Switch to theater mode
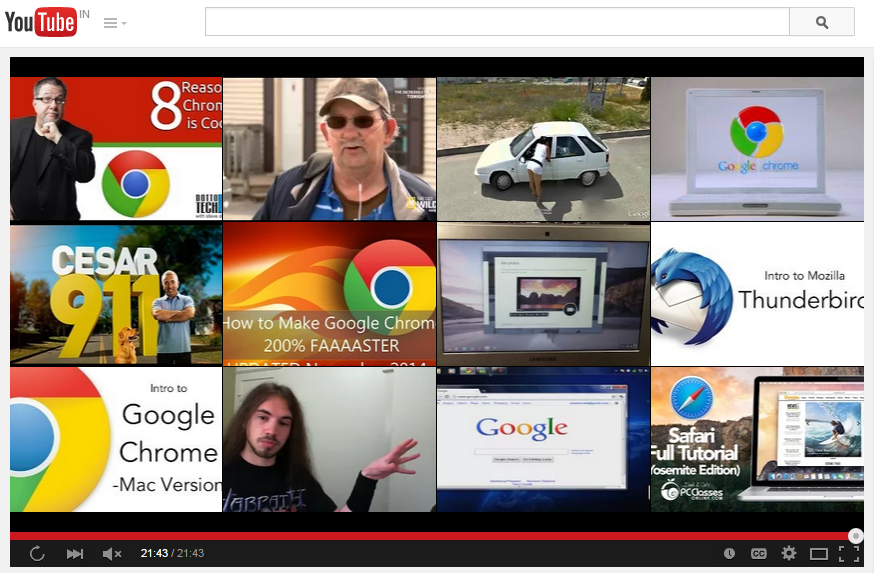The width and height of the screenshot is (874, 573). (x=818, y=553)
